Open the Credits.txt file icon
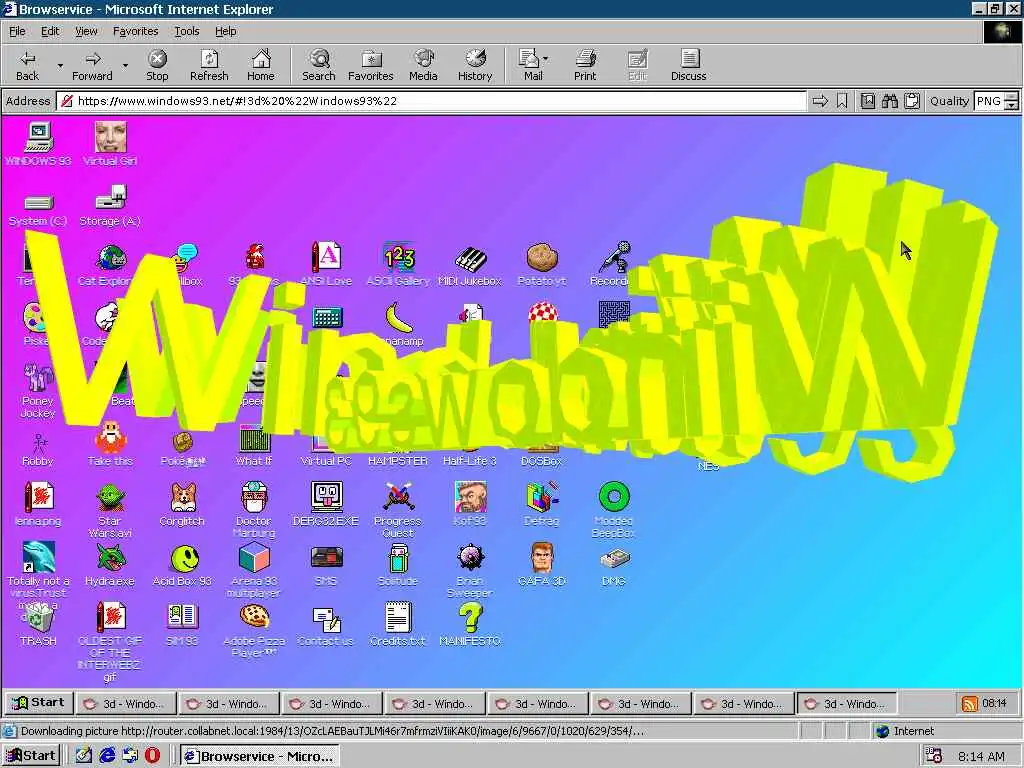Viewport: 1024px width, 768px height. [398, 624]
